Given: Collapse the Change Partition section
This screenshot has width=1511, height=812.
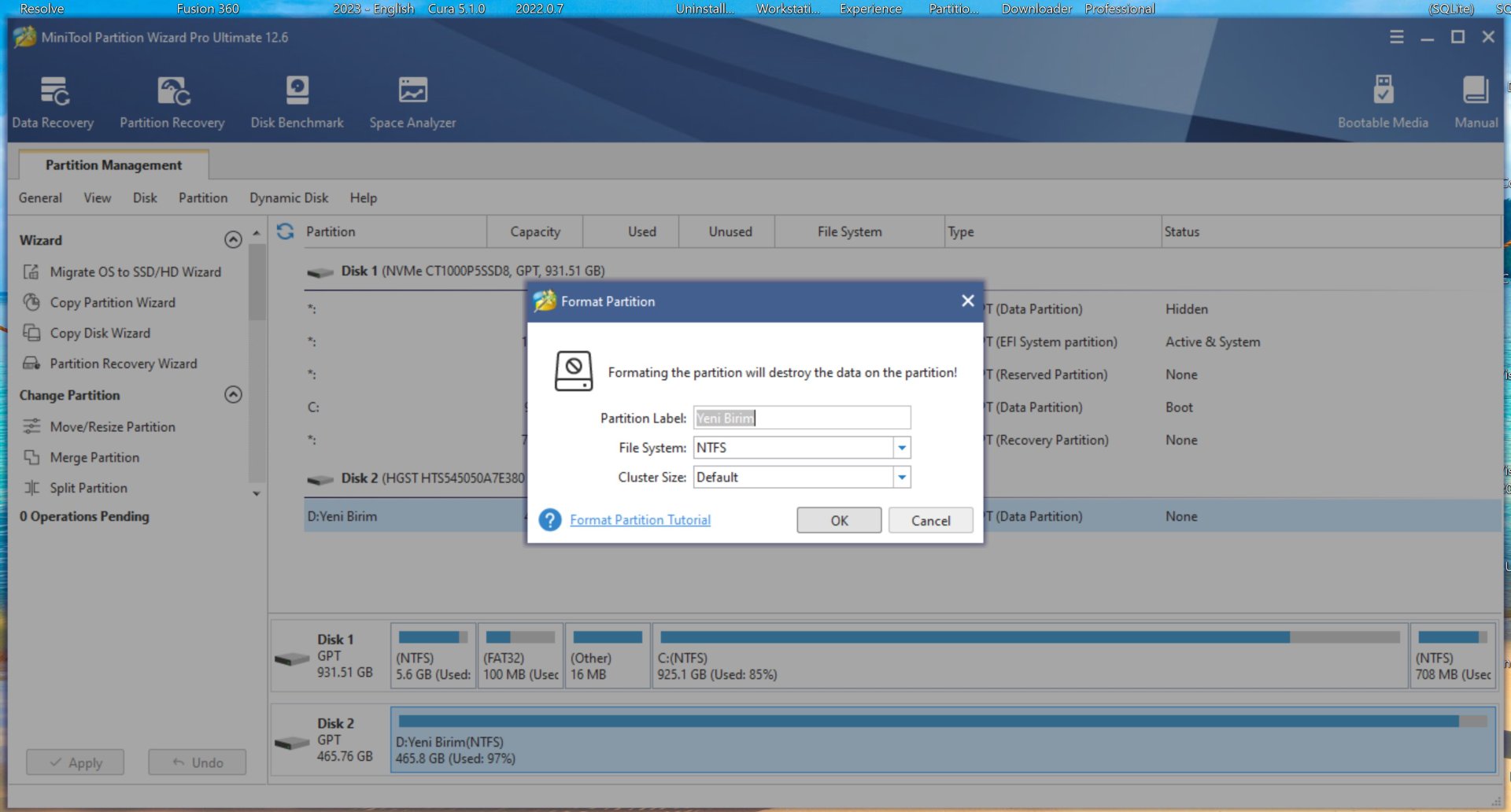Looking at the screenshot, I should tap(233, 394).
